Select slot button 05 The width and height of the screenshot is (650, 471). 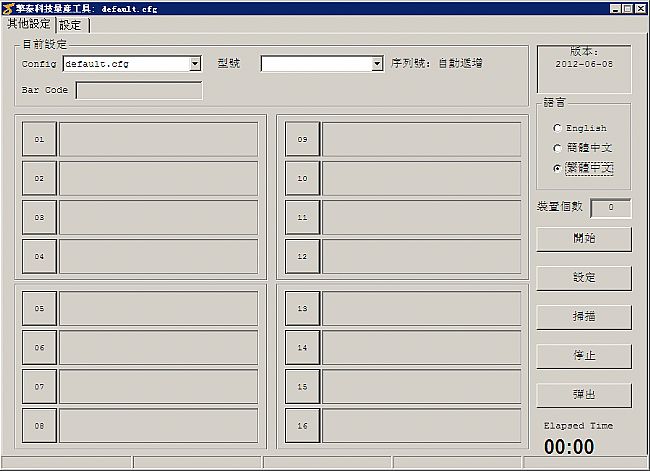tap(39, 309)
